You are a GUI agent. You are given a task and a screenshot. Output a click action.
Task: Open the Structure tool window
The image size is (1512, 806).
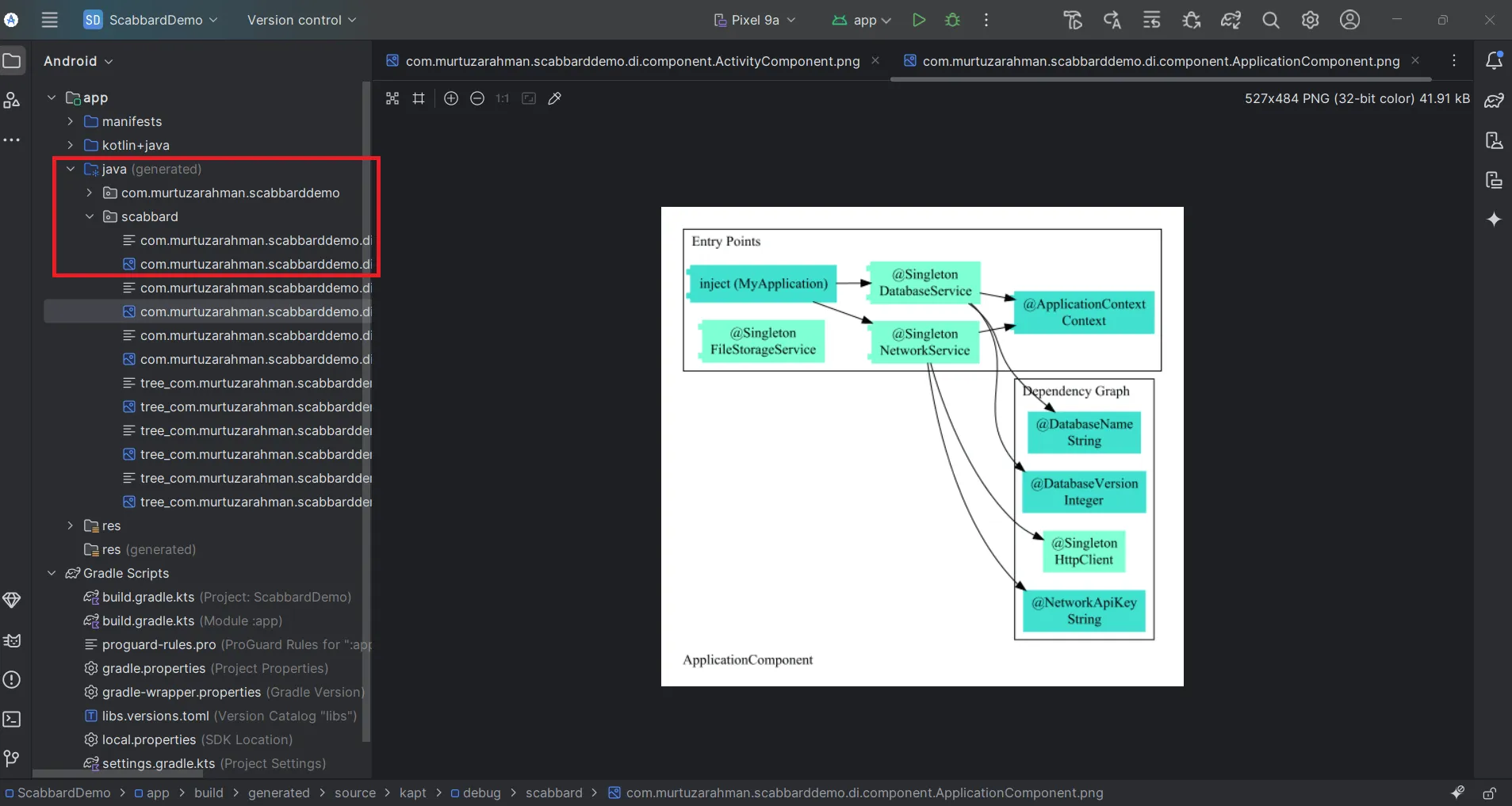pos(12,100)
